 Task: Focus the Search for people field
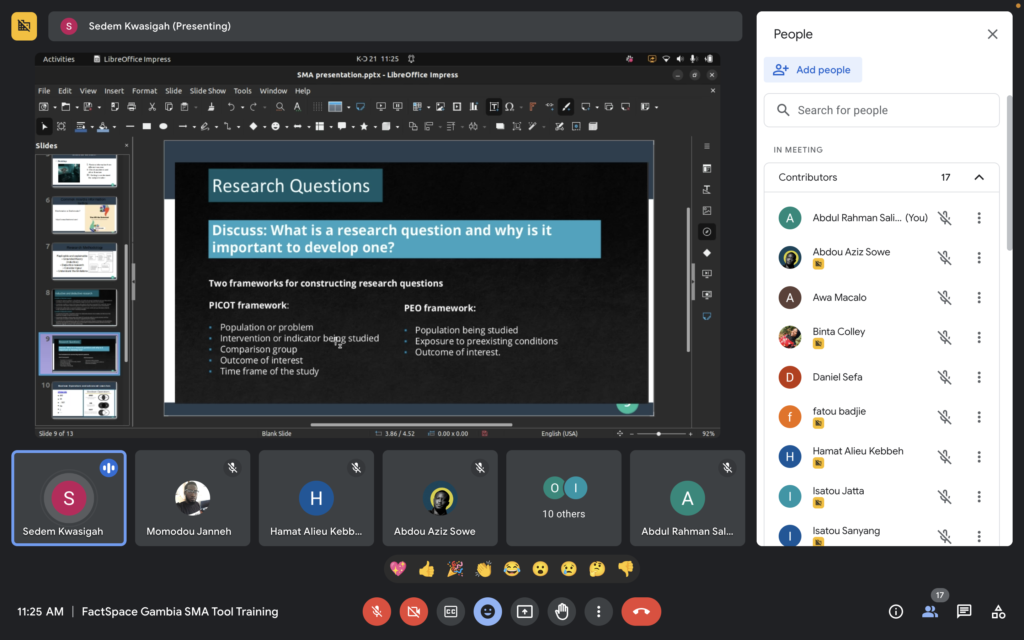(881, 110)
